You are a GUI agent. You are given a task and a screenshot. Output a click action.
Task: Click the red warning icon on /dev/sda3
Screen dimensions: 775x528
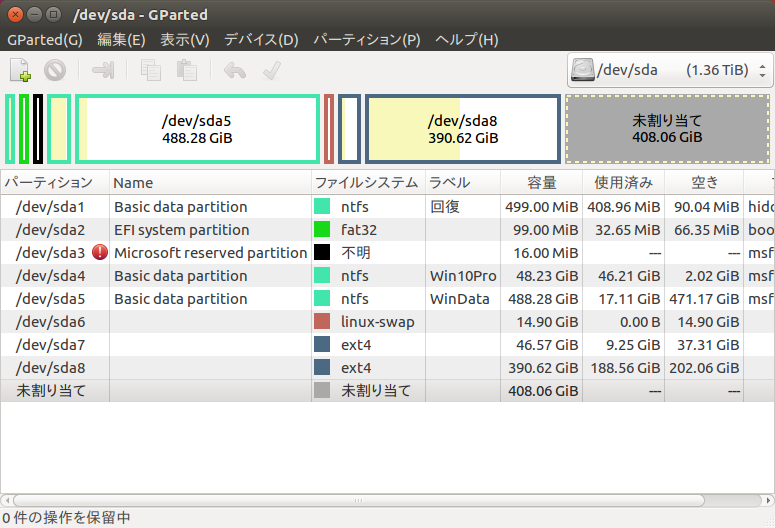point(100,253)
